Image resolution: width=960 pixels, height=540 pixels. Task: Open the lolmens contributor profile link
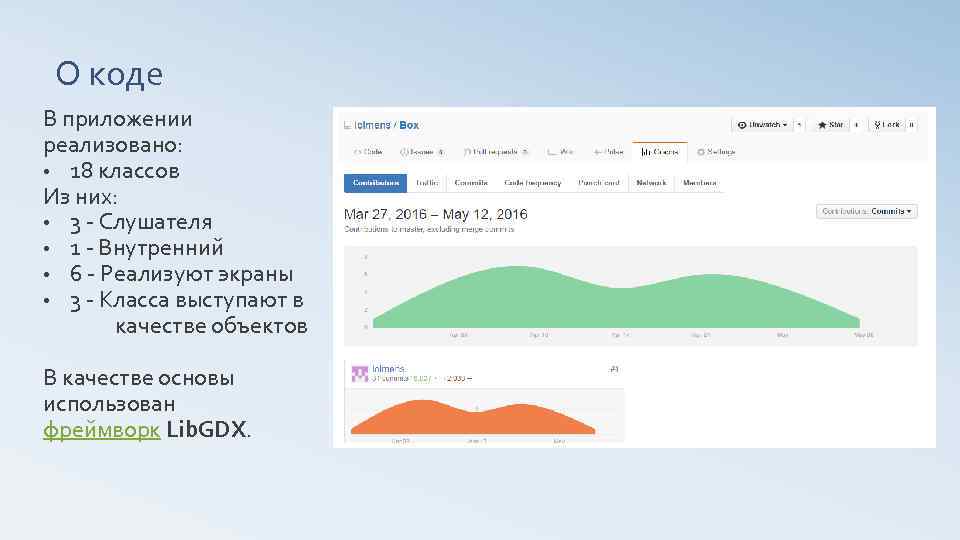tap(389, 369)
